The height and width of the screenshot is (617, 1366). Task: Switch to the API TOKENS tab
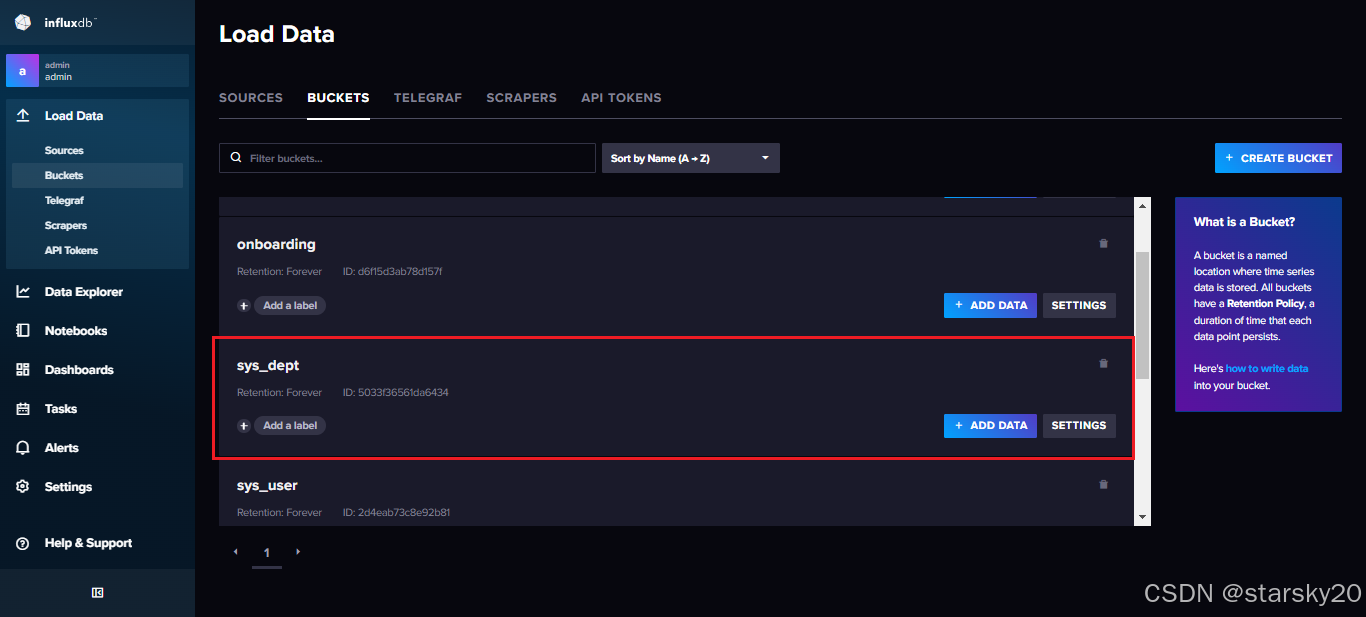(621, 97)
